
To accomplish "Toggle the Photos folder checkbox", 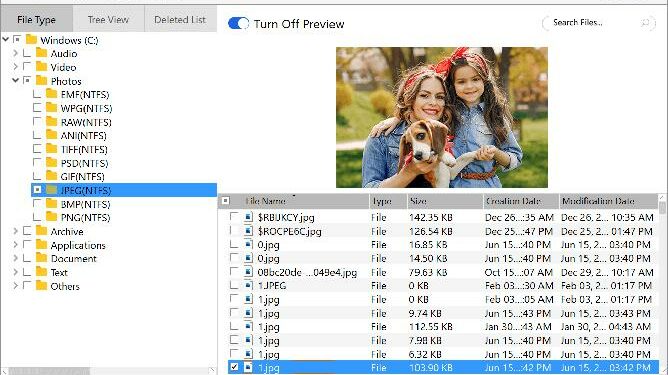I will pos(27,80).
